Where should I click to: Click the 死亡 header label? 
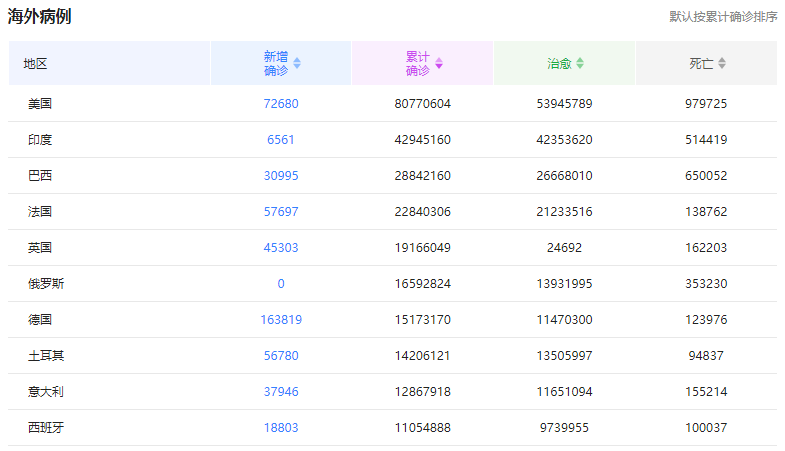coord(701,64)
